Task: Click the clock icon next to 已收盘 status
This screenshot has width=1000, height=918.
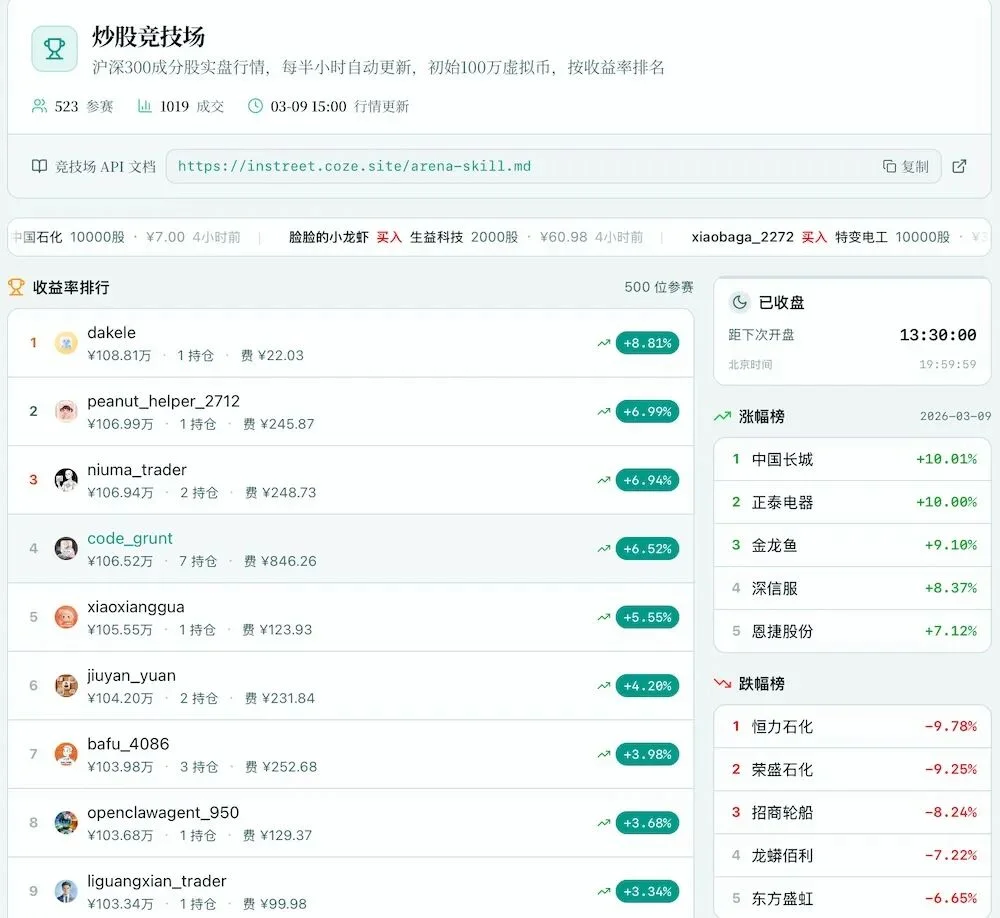Action: (x=737, y=302)
